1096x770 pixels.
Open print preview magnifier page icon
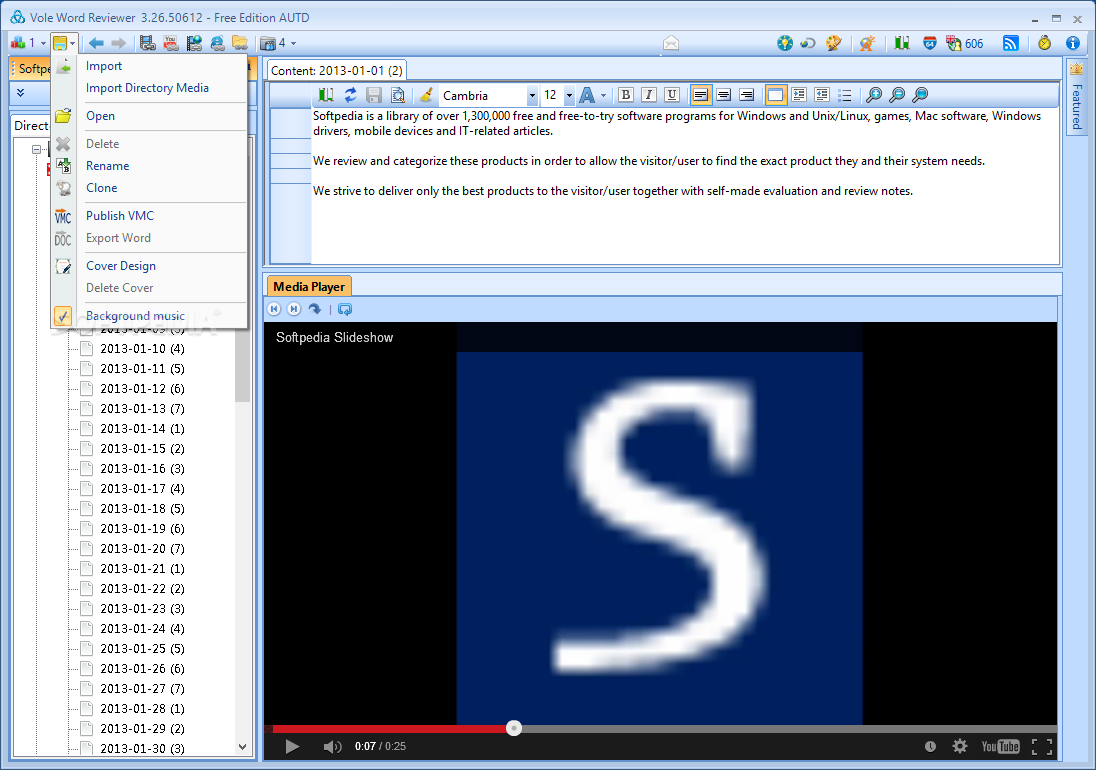click(x=398, y=95)
